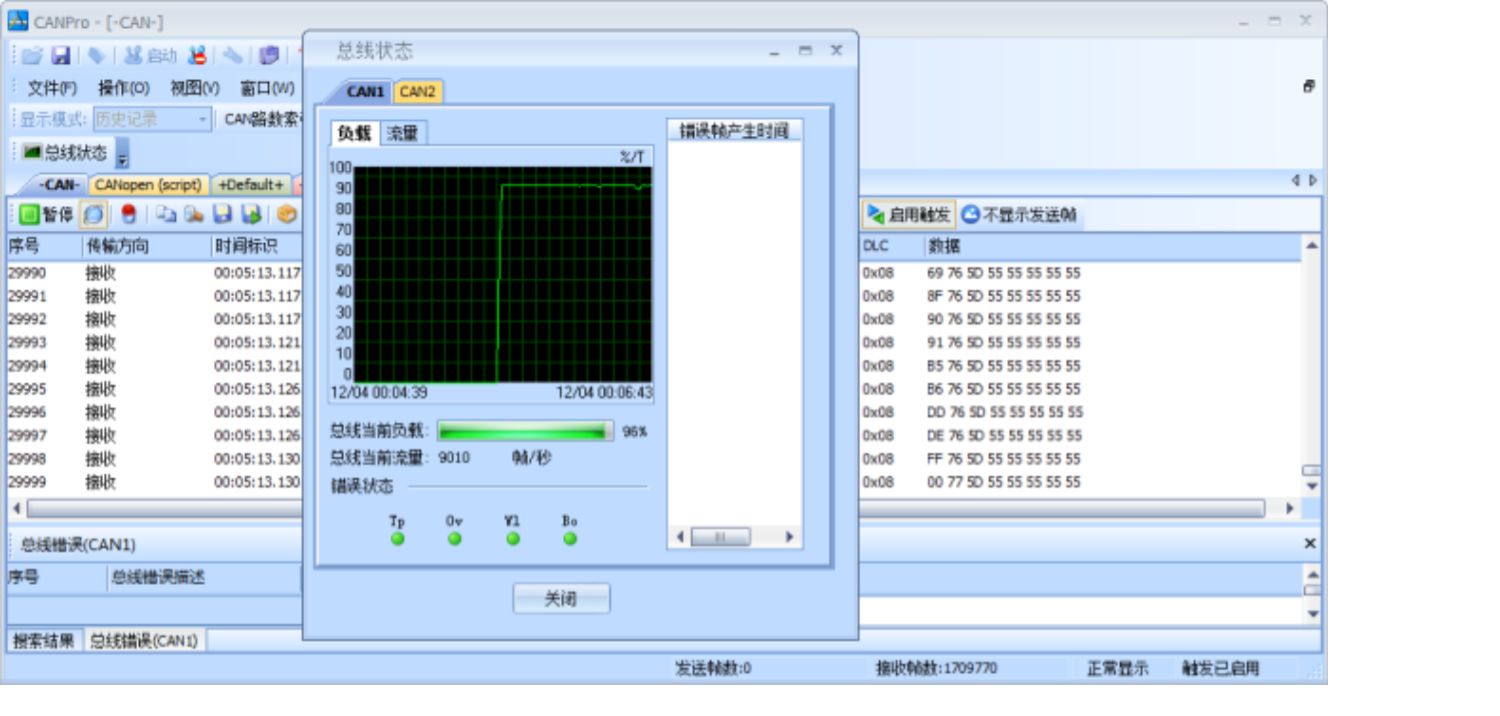Click the red record ball icon
Screen dimensions: 1500x716
tap(128, 214)
